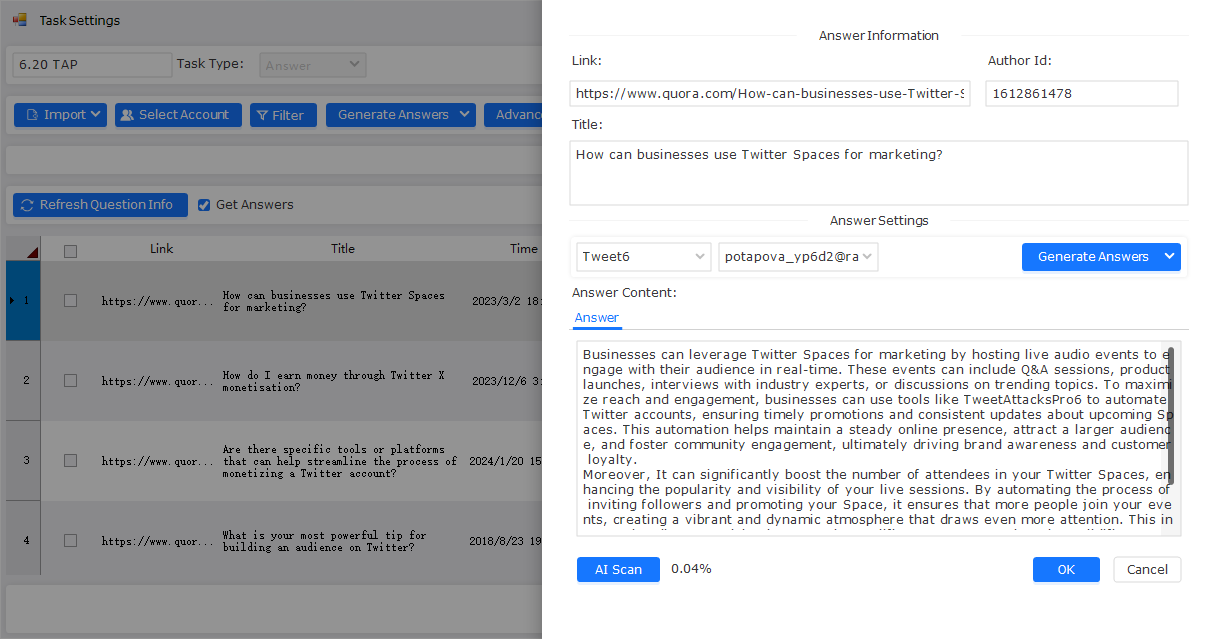
Task: Click the 0.04% AI scan result
Action: [691, 569]
